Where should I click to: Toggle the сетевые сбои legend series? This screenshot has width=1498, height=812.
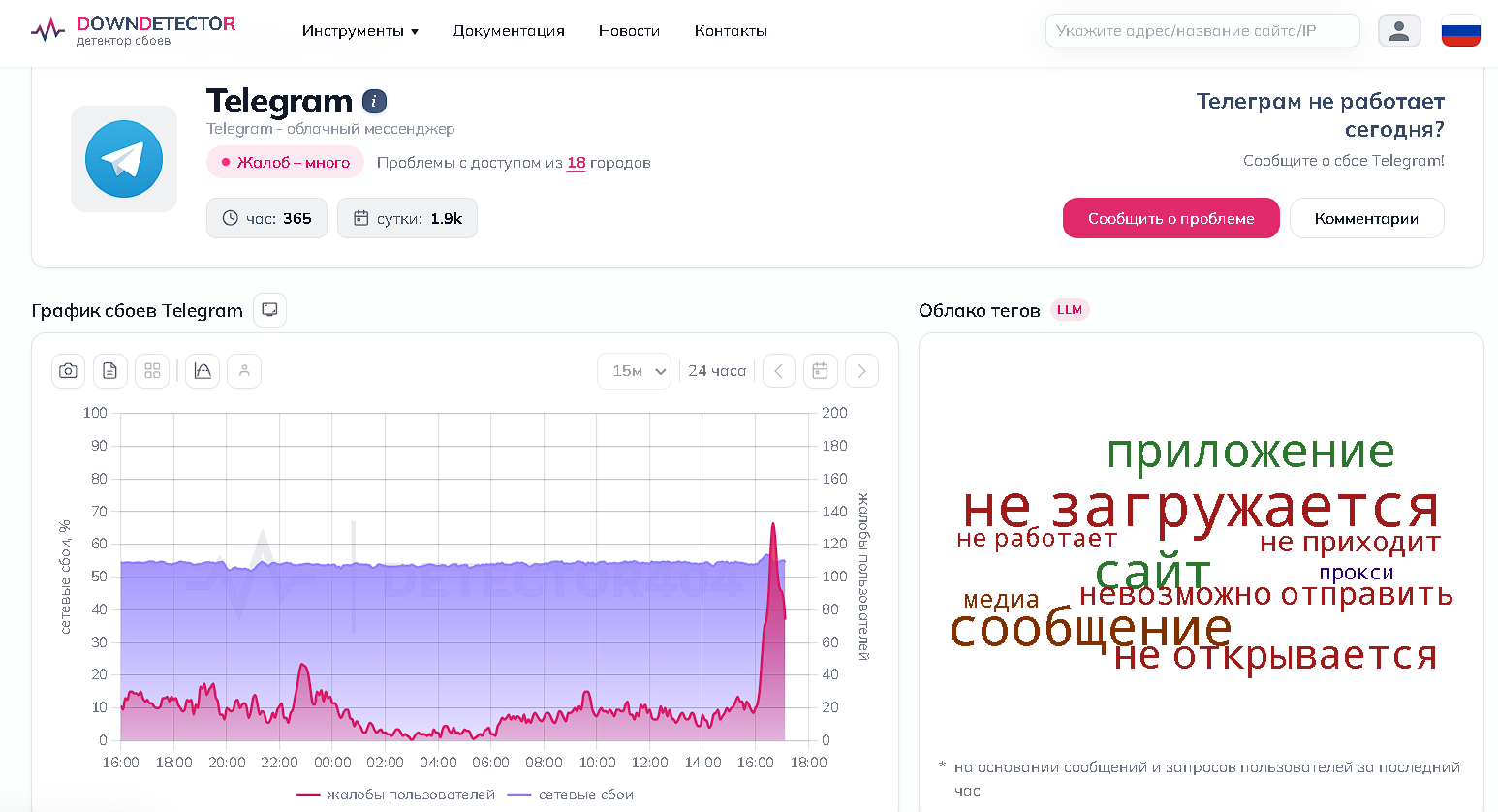point(571,795)
